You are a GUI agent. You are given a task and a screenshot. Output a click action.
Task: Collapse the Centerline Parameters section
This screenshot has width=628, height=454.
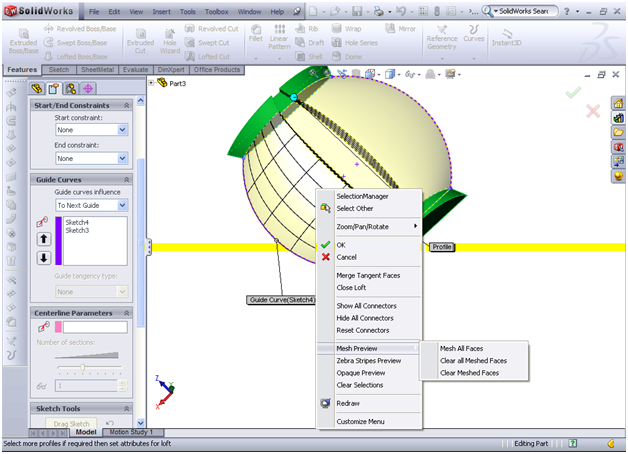[x=127, y=313]
